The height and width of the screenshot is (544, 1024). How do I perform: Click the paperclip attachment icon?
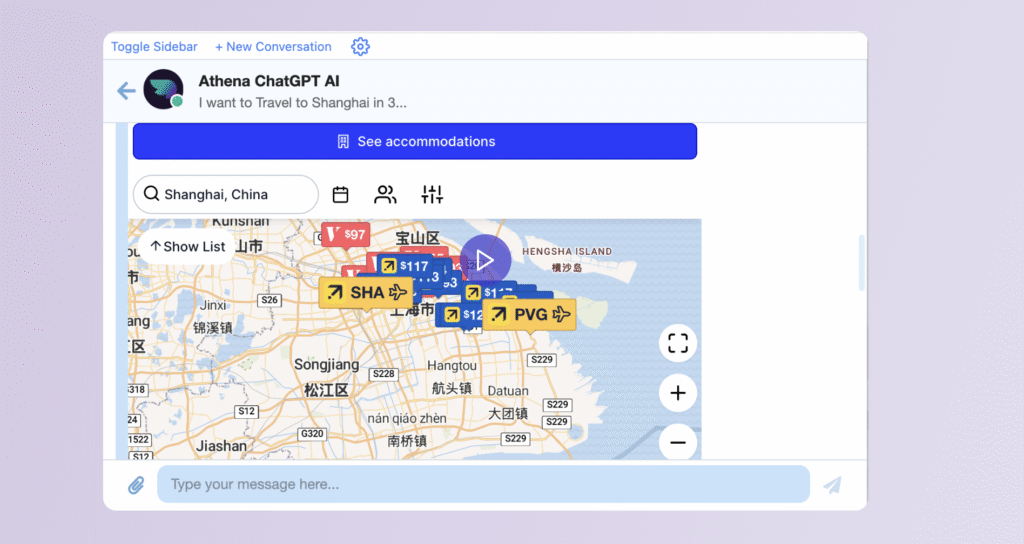(136, 485)
